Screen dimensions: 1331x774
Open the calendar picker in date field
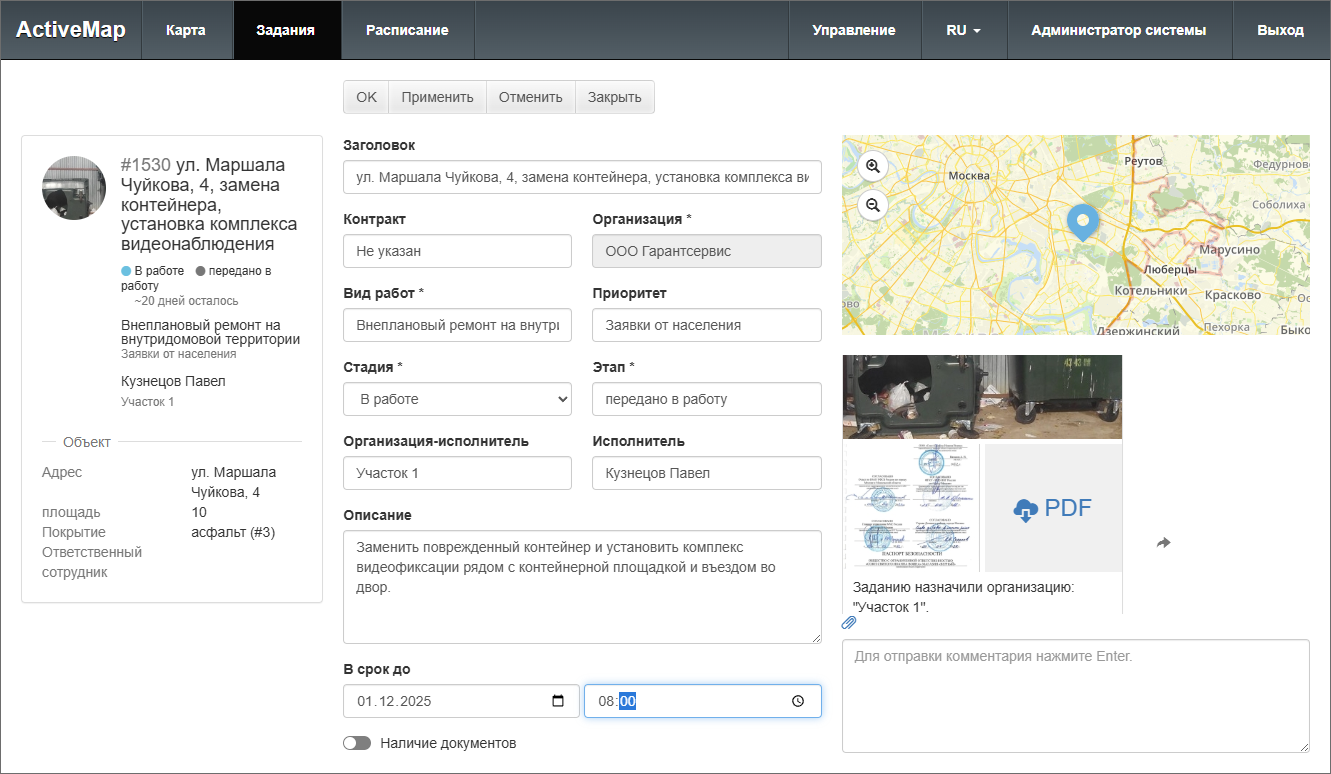click(558, 701)
